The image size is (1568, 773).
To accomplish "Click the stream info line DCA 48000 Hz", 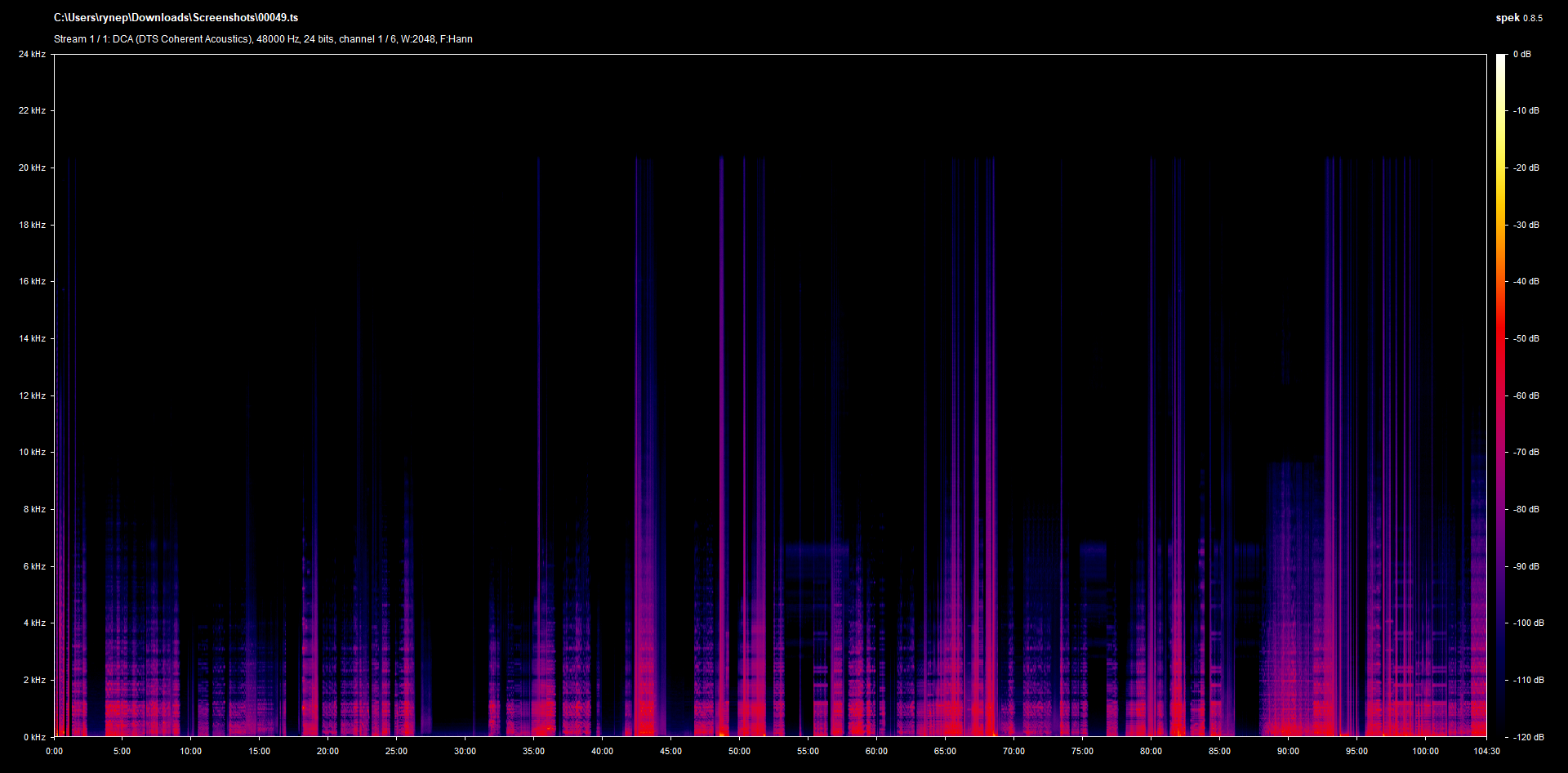I will [263, 38].
